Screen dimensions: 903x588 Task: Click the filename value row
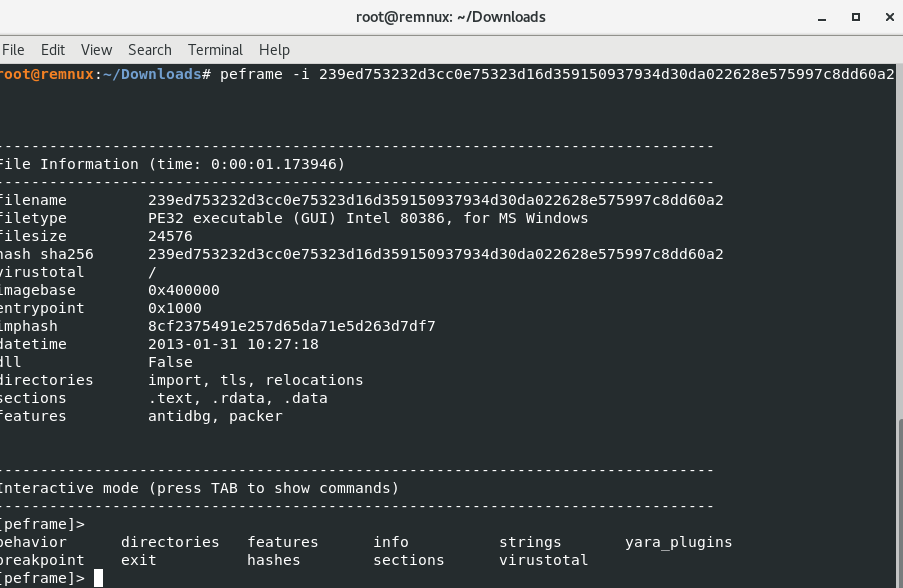point(435,200)
